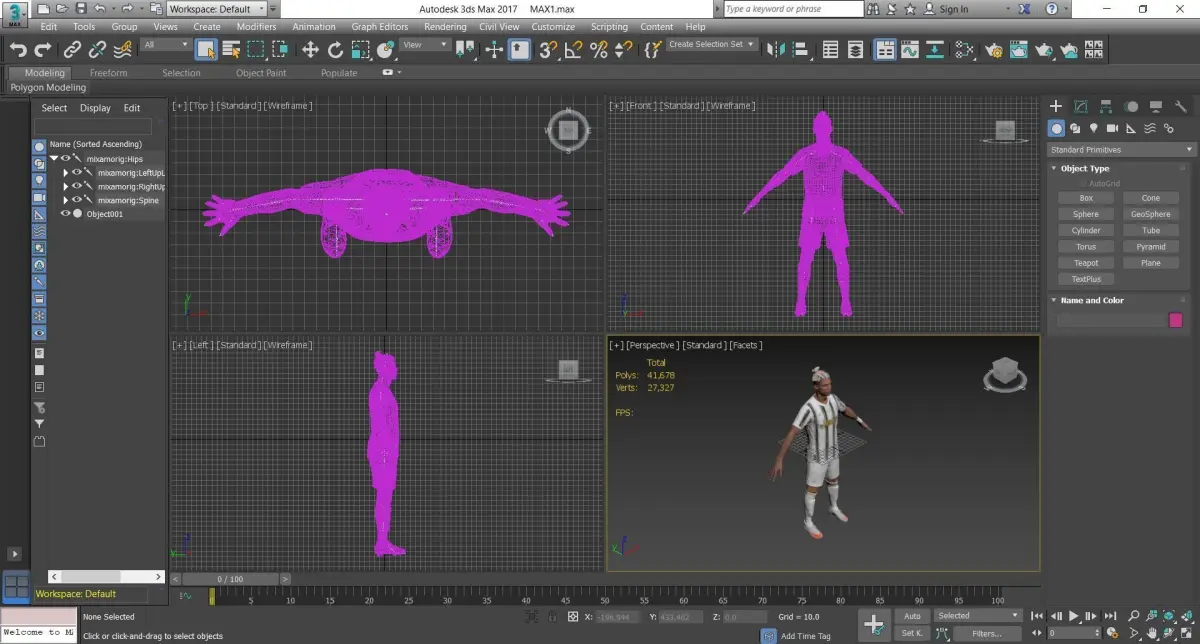This screenshot has width=1200, height=644.
Task: Open the Workspace: Default dropdown
Action: 217,9
